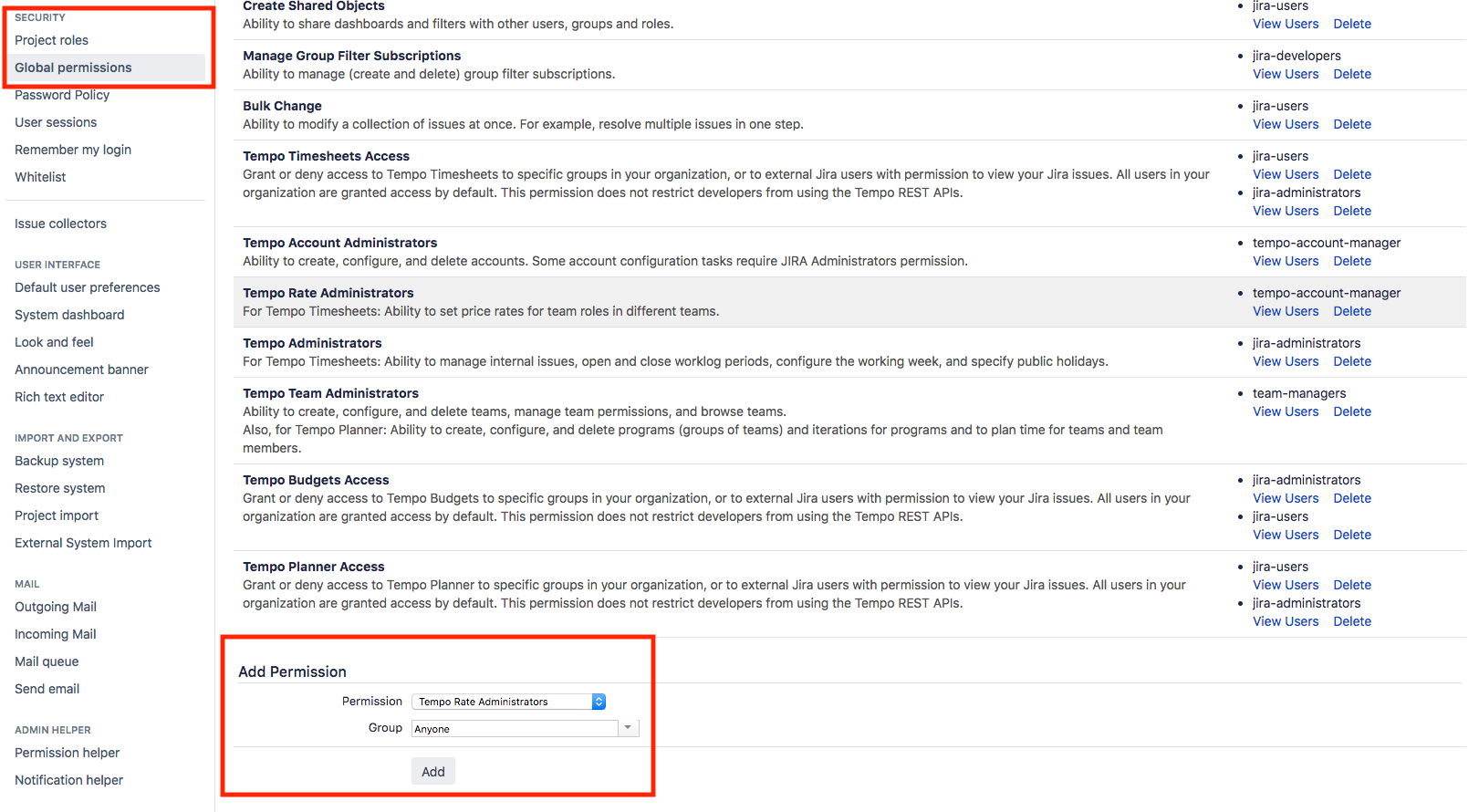Open the Permission helper
The image size is (1479, 812).
tap(67, 753)
